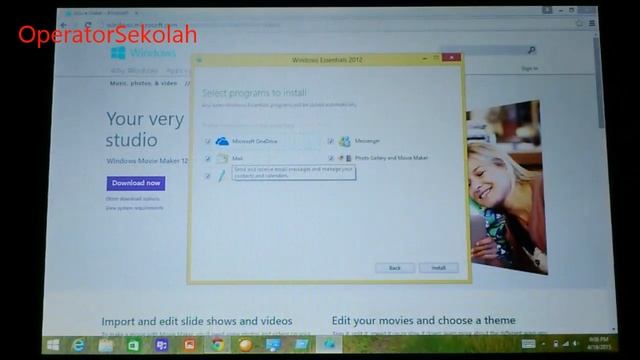This screenshot has height=360, width=640.
Task: Toggle the Mail checkbox
Action: tap(207, 158)
